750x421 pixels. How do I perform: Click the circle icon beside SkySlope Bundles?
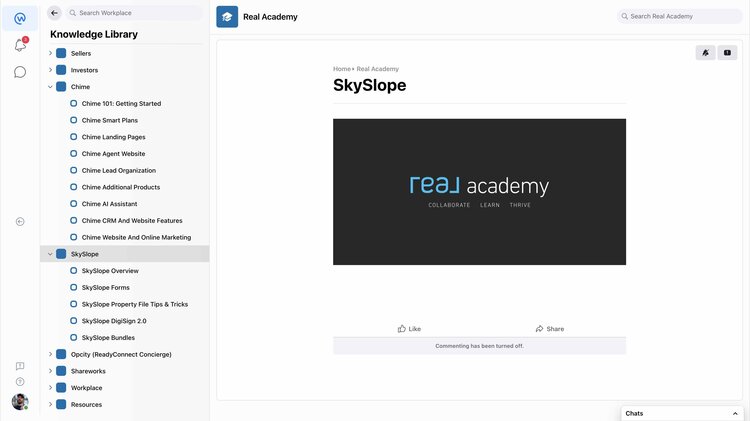[74, 338]
